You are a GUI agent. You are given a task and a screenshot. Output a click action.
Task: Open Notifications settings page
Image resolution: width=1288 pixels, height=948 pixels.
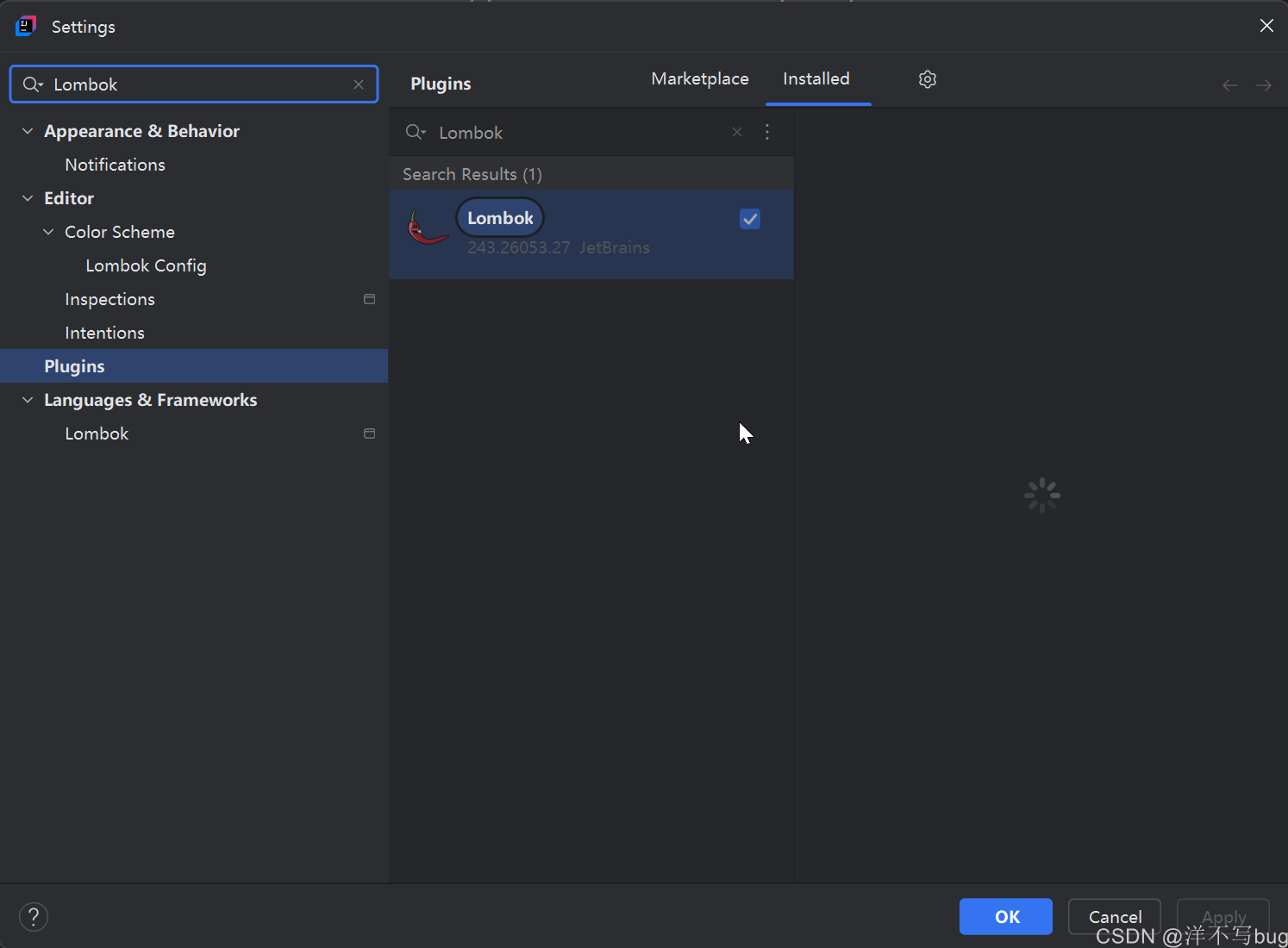(115, 165)
